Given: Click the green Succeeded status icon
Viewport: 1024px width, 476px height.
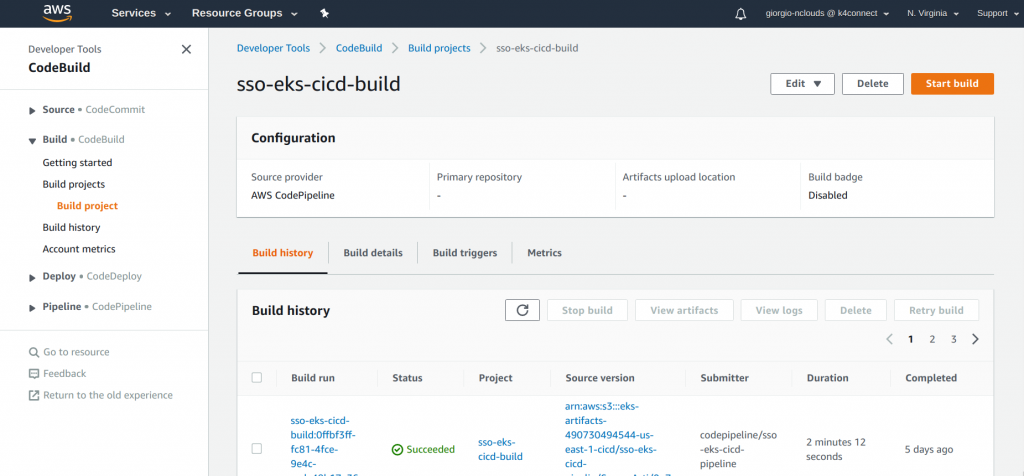Looking at the screenshot, I should [397, 449].
